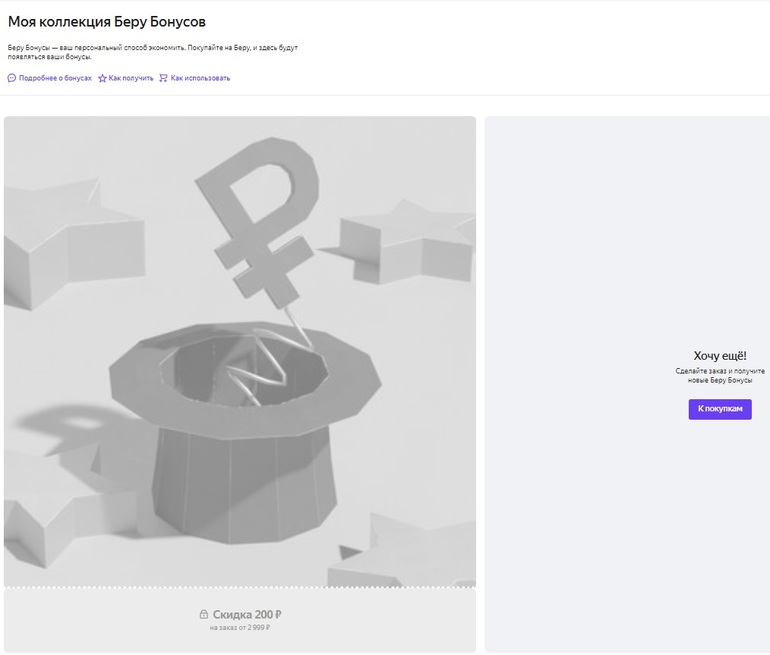Click the Моя коллекция Беру Бонусов title
The image size is (770, 655).
(108, 21)
